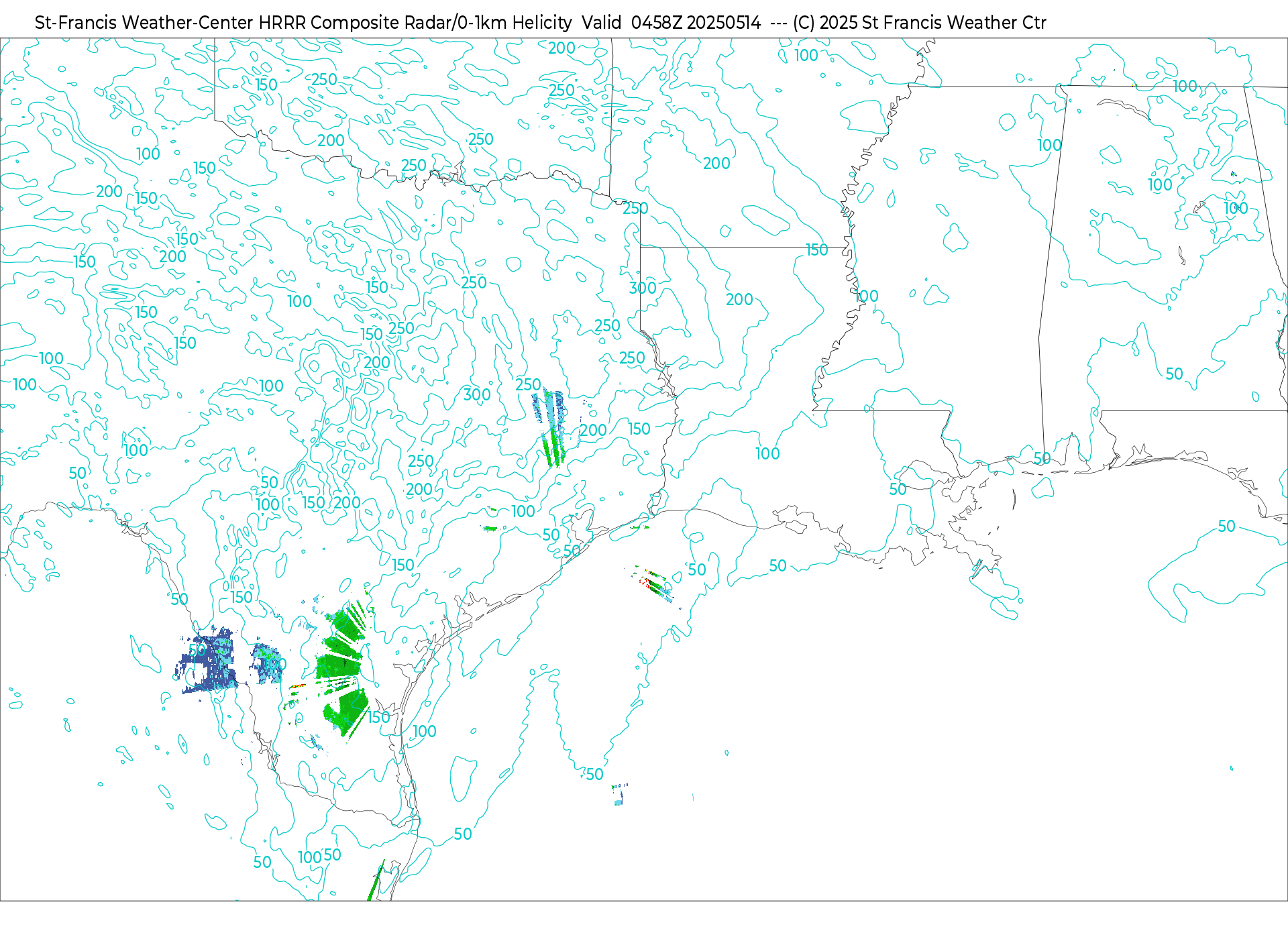Click the "300" contour label beside the 250 radar echo
Viewport: 1288px width, 939px height.
[x=477, y=394]
